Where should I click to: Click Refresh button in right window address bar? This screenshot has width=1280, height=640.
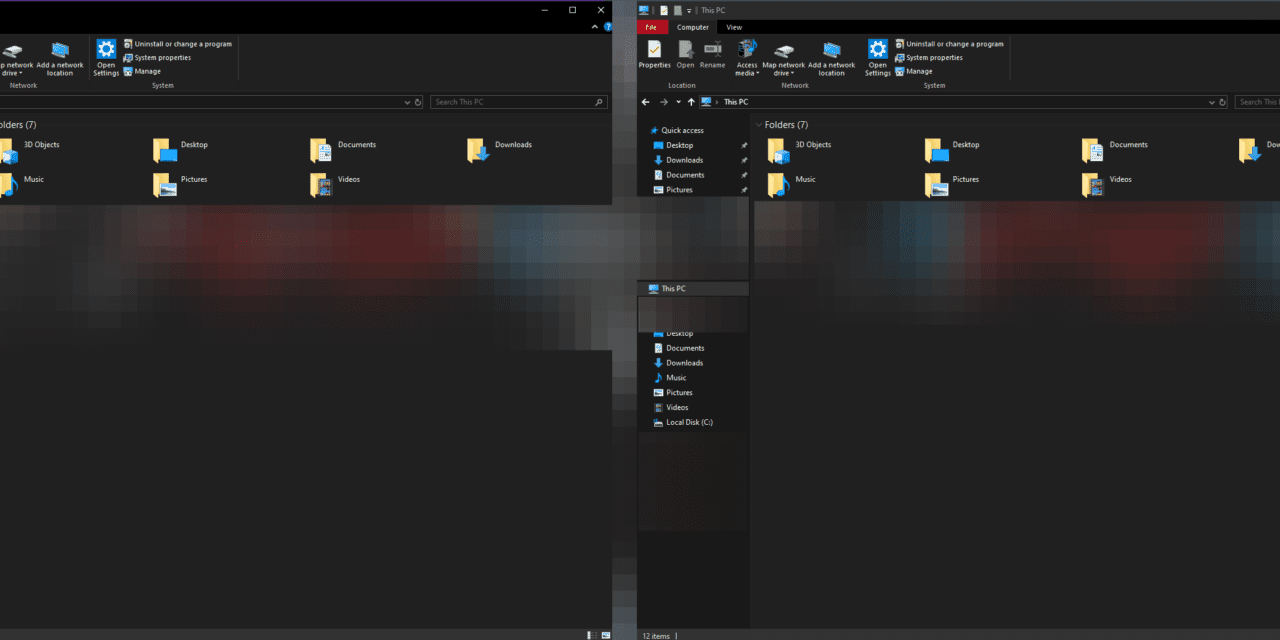(x=1222, y=102)
